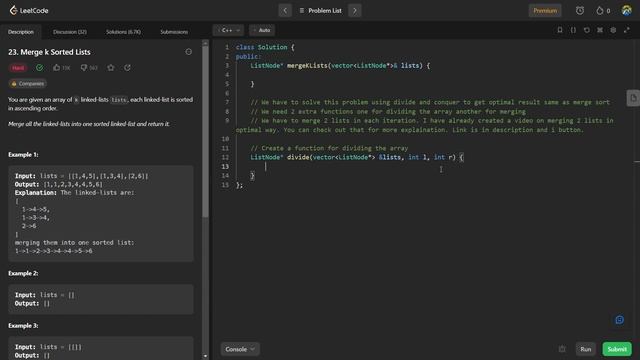Open the blue chat assistant icon
Viewport: 640px width, 360px height.
point(619,320)
